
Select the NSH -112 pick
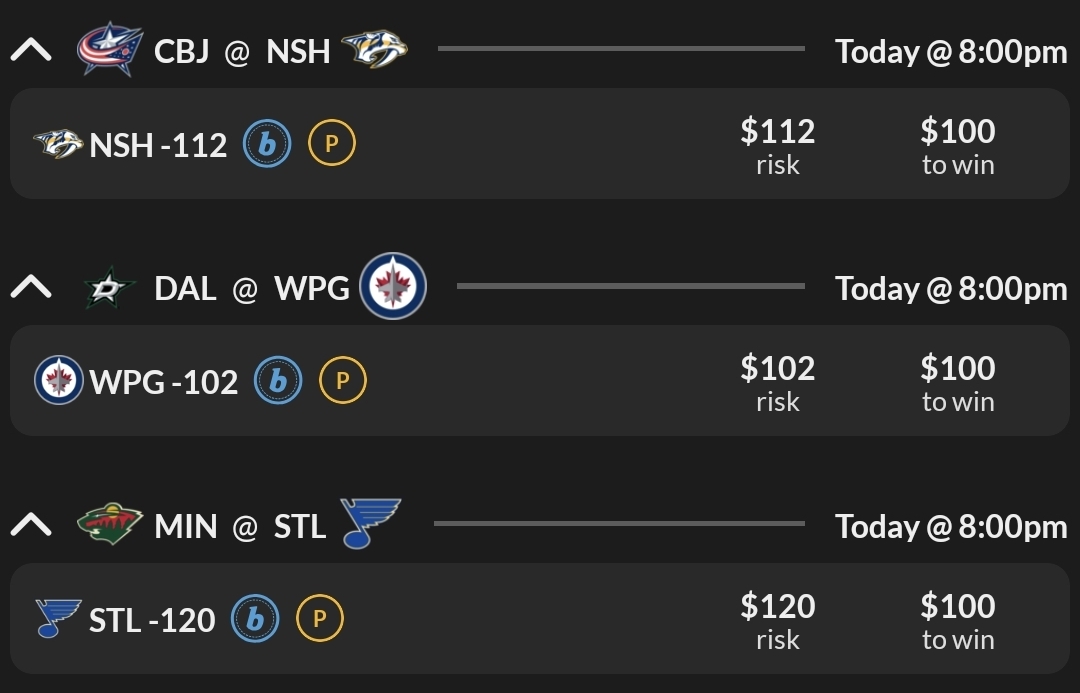(x=158, y=145)
